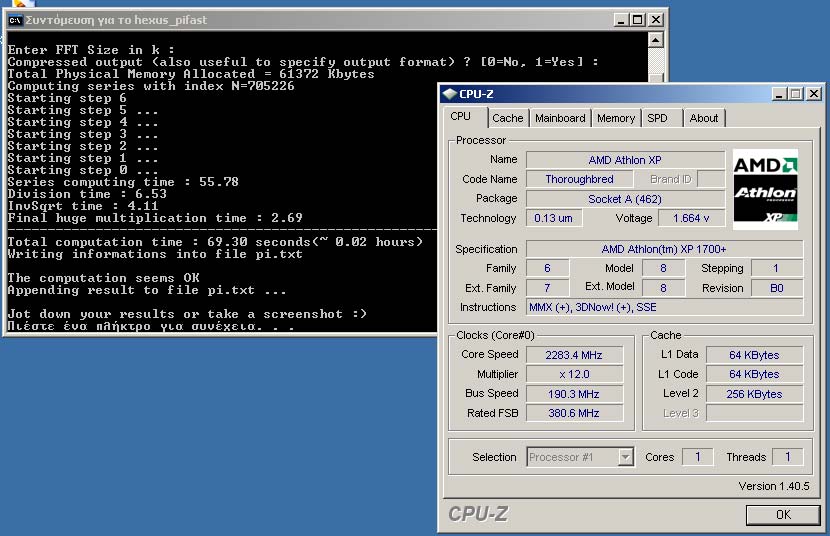This screenshot has width=830, height=536.
Task: Click the console window C:\ icon
Action: (15, 20)
